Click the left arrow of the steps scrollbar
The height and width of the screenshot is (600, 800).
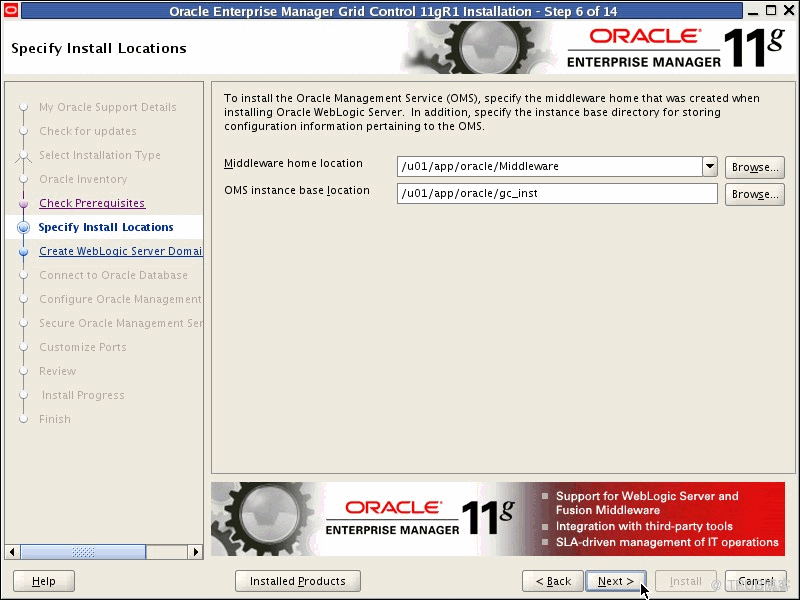click(12, 552)
